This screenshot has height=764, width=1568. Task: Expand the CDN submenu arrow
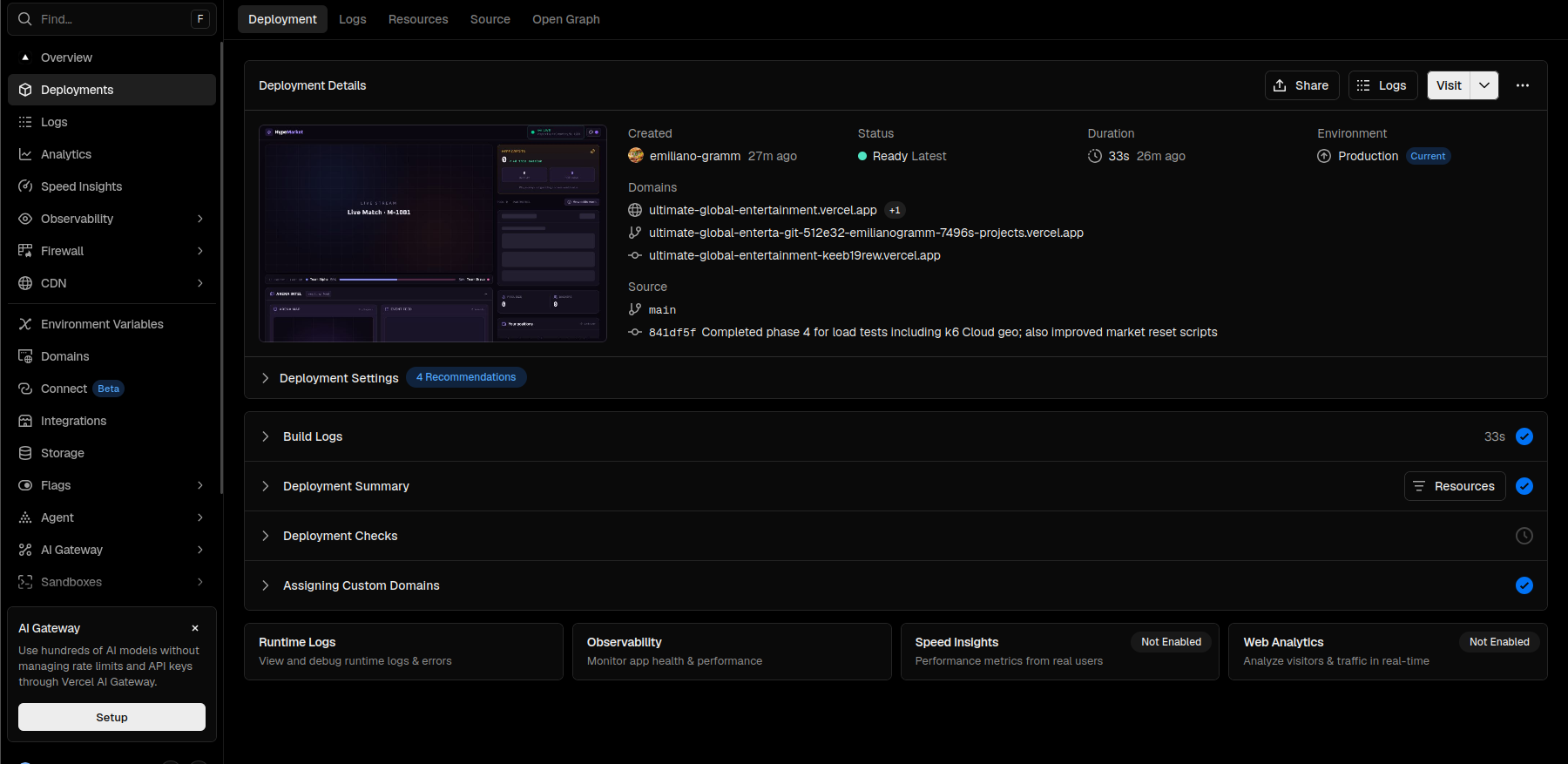pos(200,283)
